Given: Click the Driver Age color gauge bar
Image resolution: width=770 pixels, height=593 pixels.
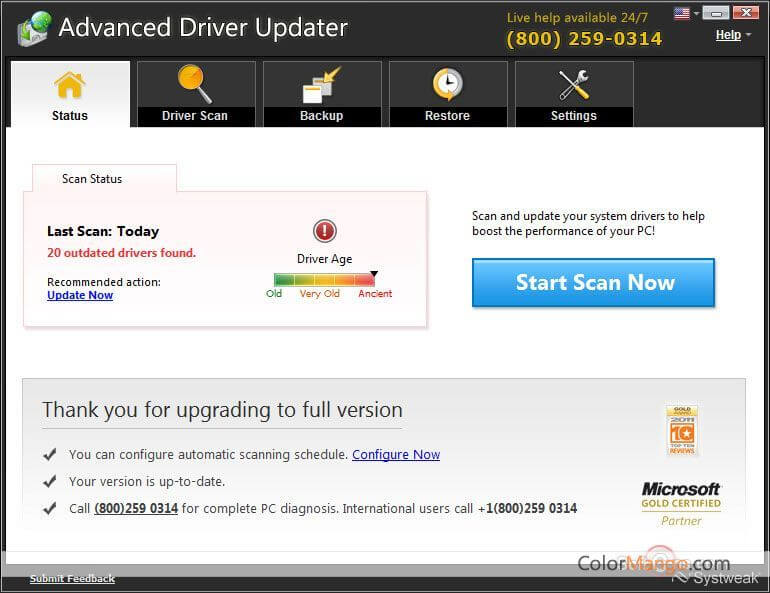Looking at the screenshot, I should 324,280.
